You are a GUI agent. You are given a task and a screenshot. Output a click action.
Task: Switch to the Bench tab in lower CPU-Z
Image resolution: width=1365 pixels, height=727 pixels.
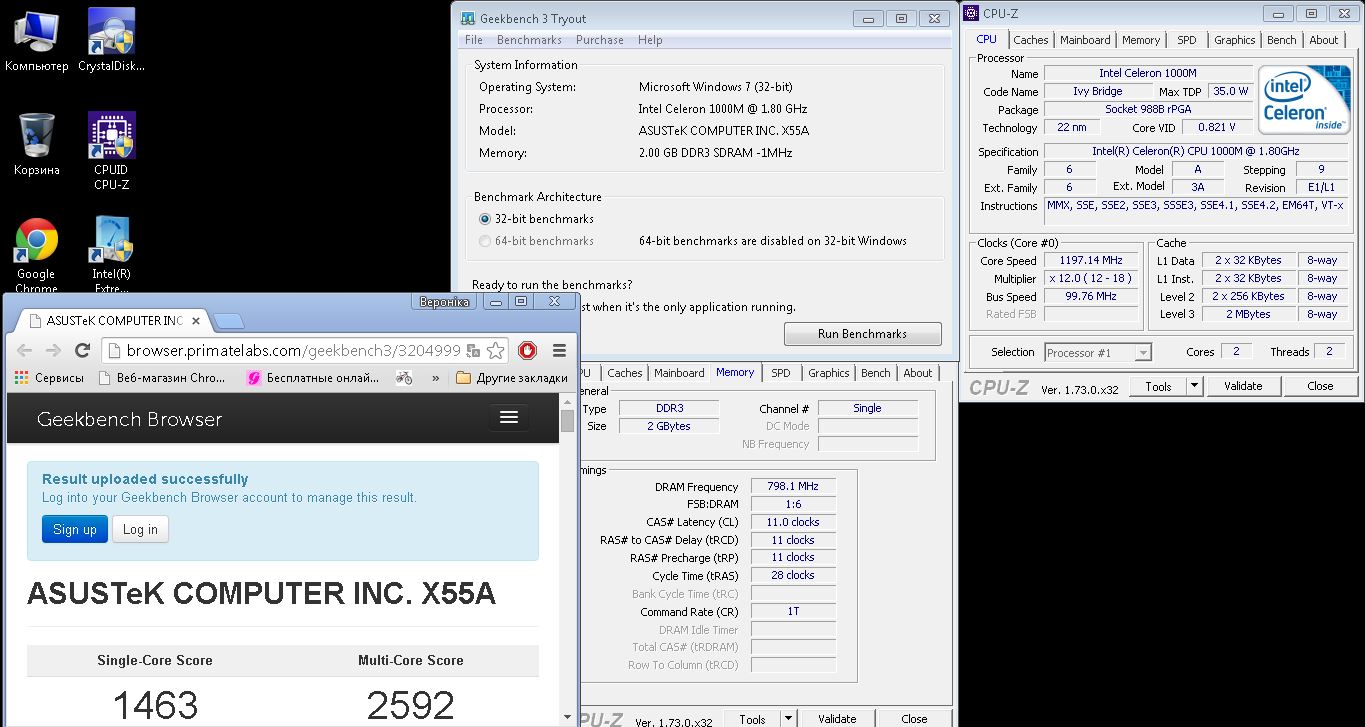[x=875, y=373]
